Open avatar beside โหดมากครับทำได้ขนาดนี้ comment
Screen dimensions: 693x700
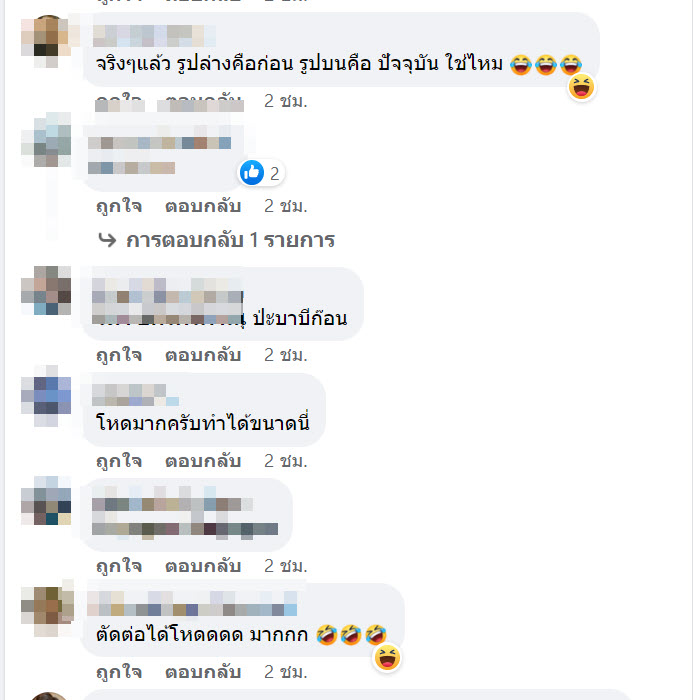46,396
